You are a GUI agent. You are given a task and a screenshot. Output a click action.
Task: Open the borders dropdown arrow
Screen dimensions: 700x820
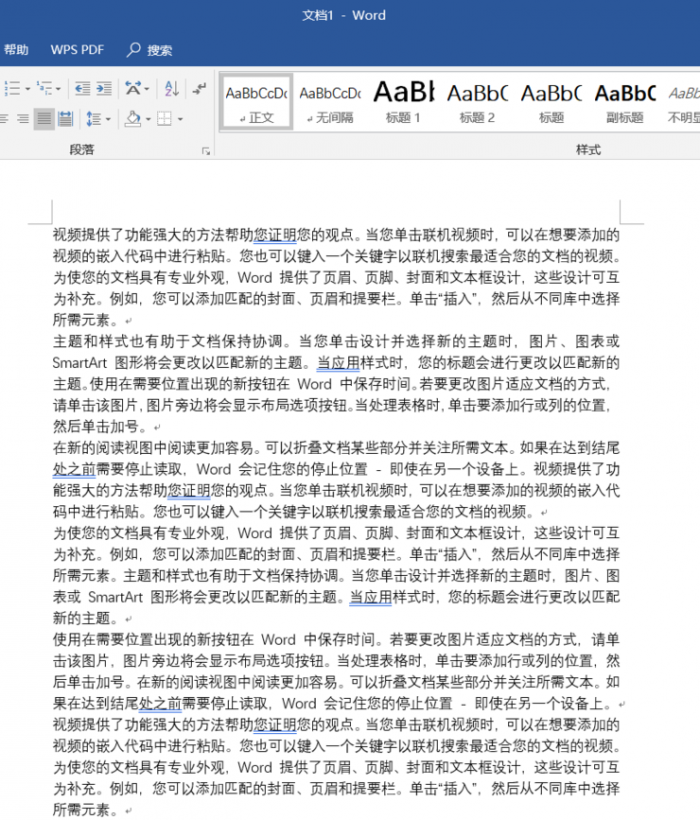tap(180, 119)
